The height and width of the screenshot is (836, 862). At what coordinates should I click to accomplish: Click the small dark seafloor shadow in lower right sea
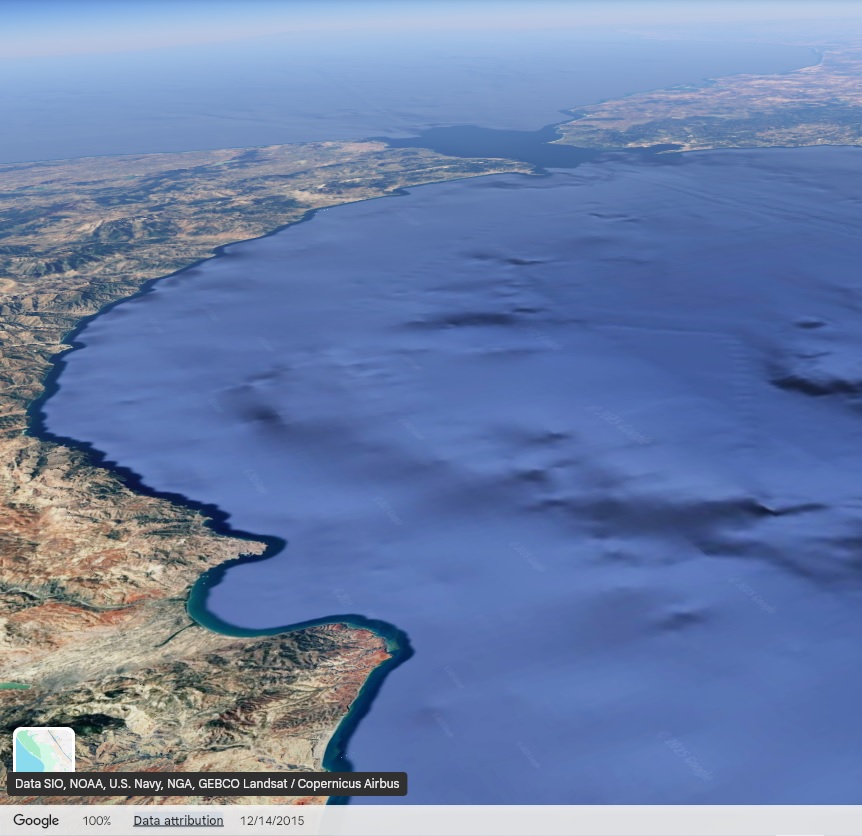(x=678, y=620)
